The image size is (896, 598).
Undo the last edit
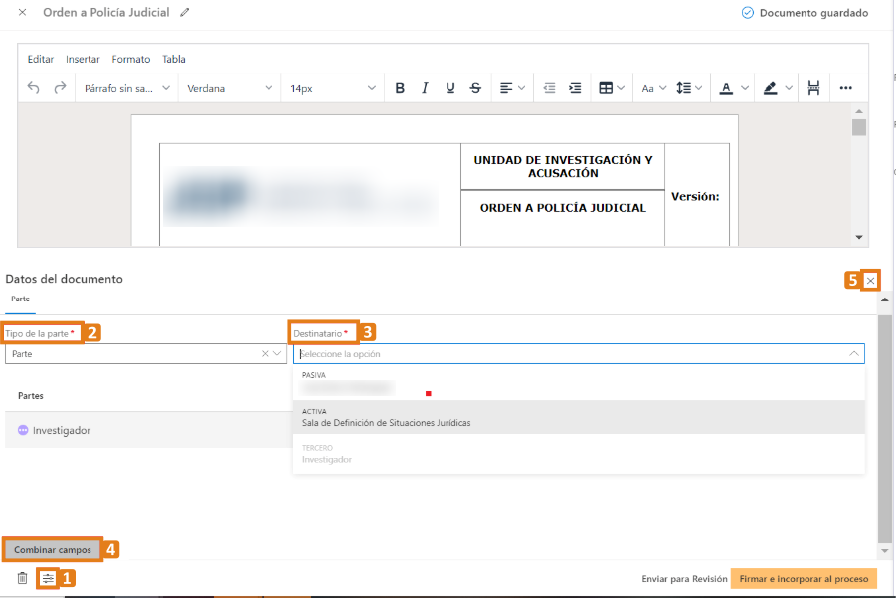(31, 87)
